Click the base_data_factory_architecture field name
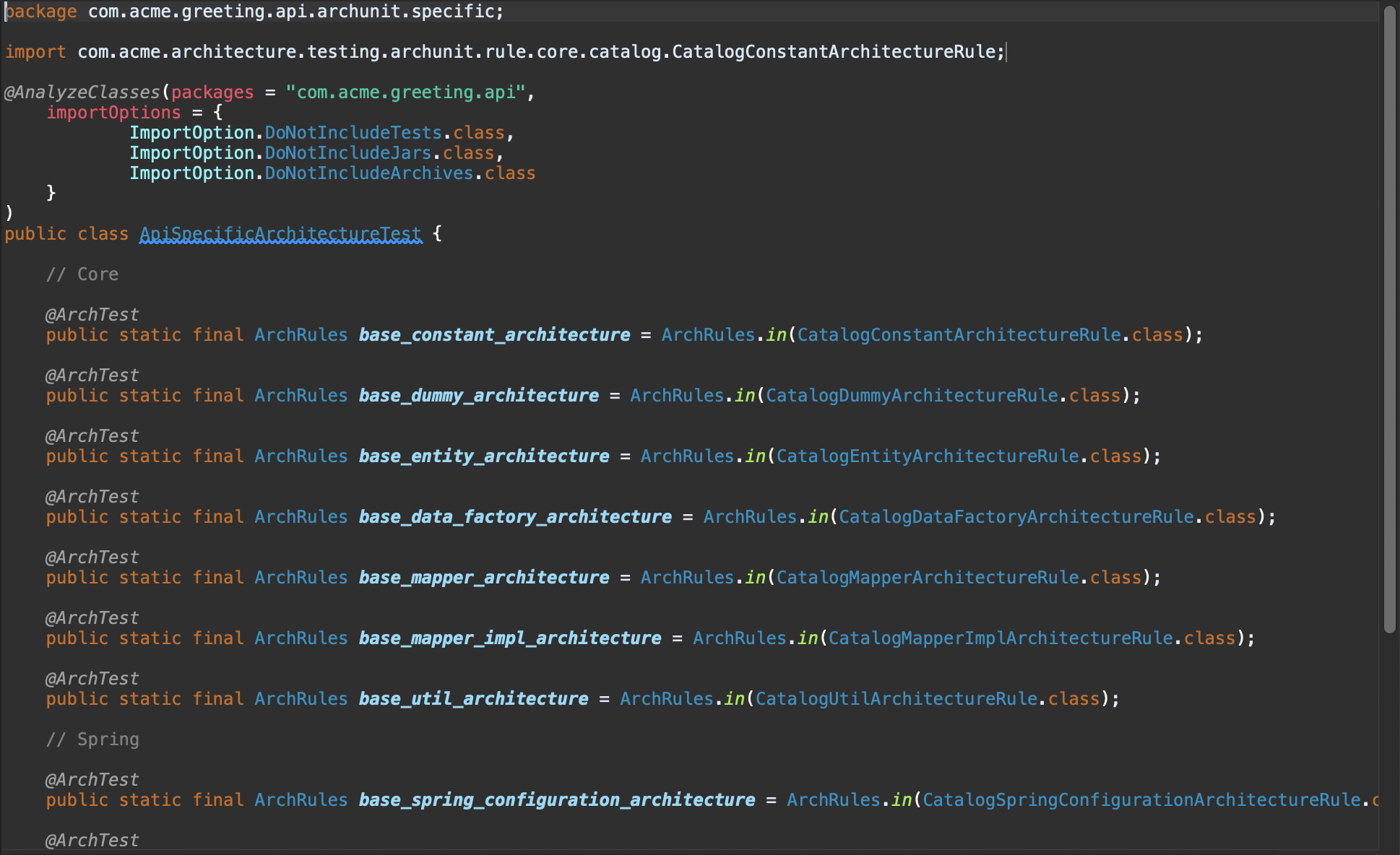Screen dimensions: 1400x855 click(x=515, y=517)
